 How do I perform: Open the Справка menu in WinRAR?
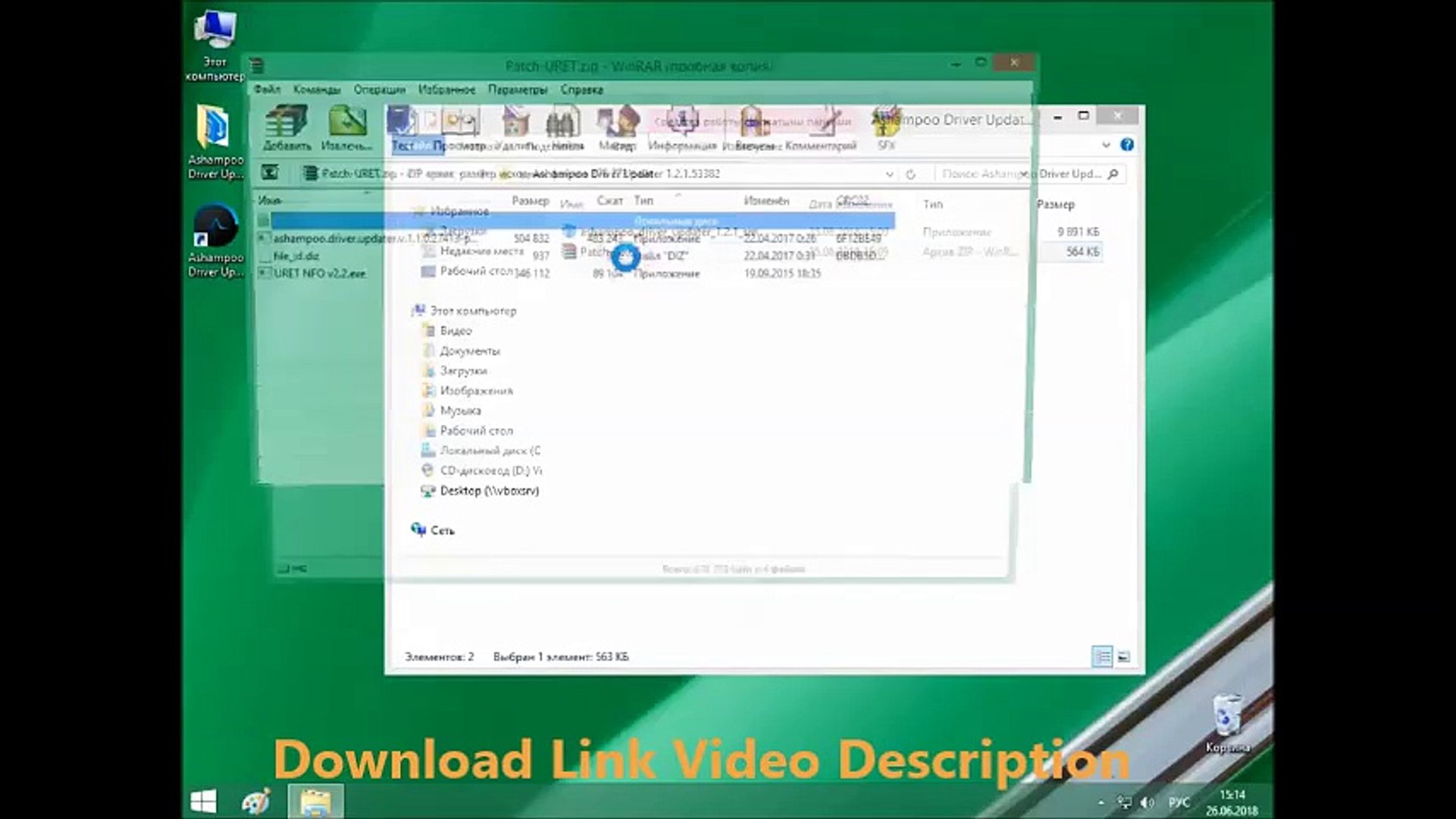click(x=581, y=89)
